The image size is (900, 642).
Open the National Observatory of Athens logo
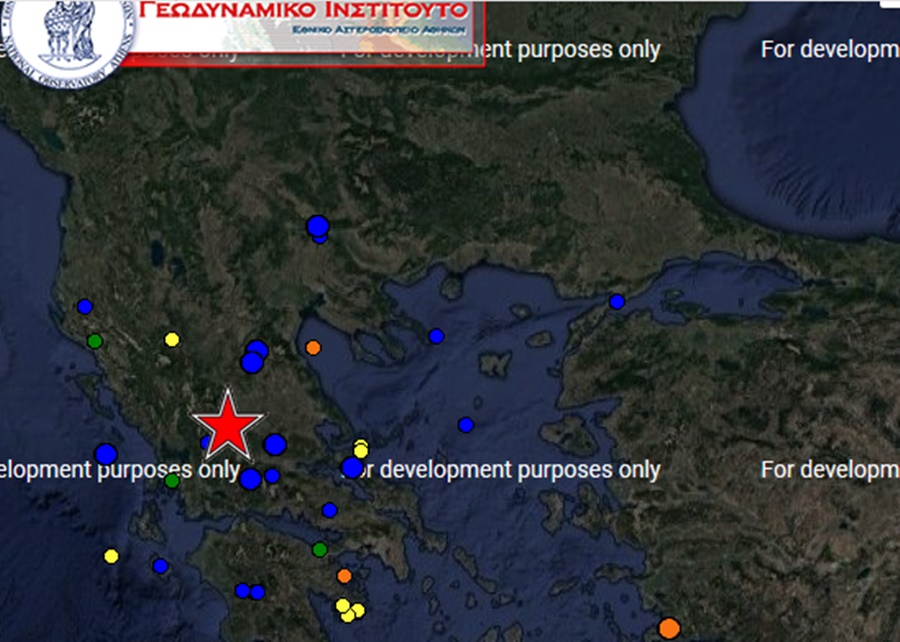coord(68,32)
